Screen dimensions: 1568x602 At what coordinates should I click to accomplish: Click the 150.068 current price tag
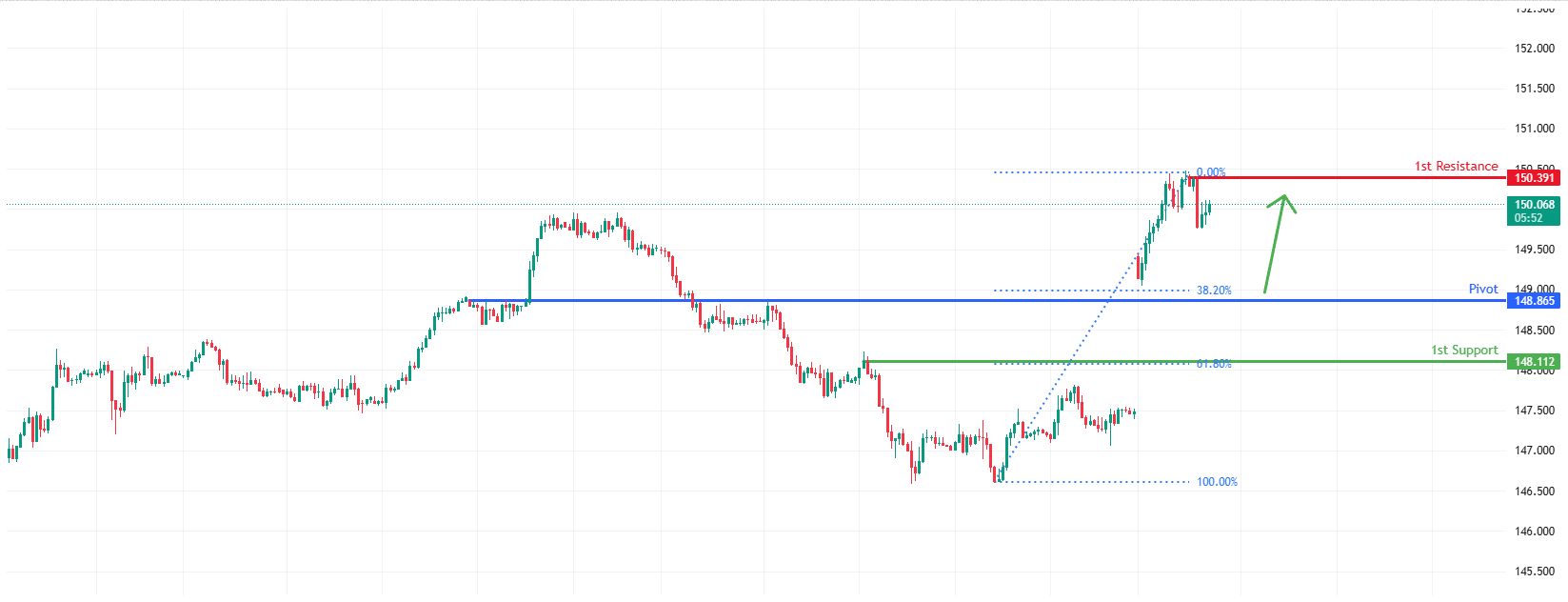pyautogui.click(x=1534, y=205)
